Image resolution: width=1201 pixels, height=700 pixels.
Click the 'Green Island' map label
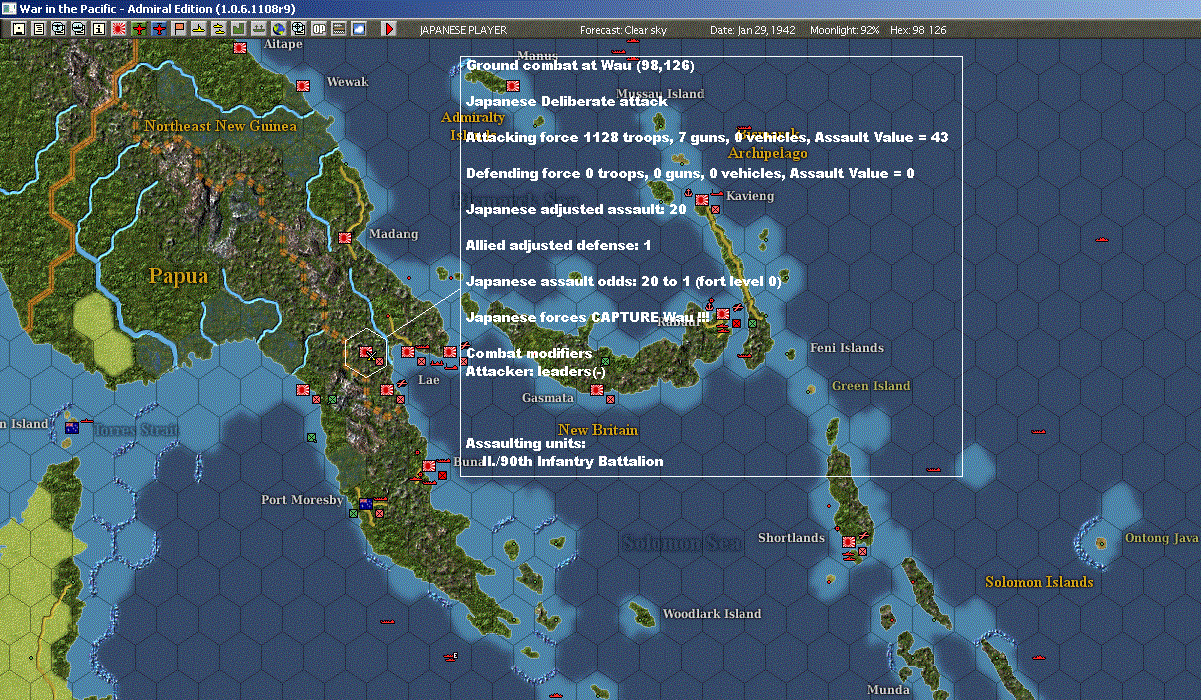pyautogui.click(x=871, y=386)
